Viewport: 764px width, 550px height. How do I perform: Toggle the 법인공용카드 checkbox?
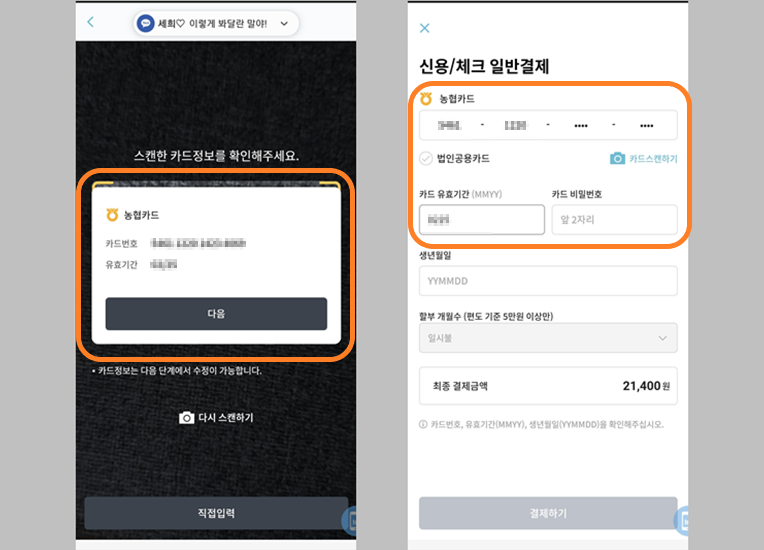[x=426, y=159]
